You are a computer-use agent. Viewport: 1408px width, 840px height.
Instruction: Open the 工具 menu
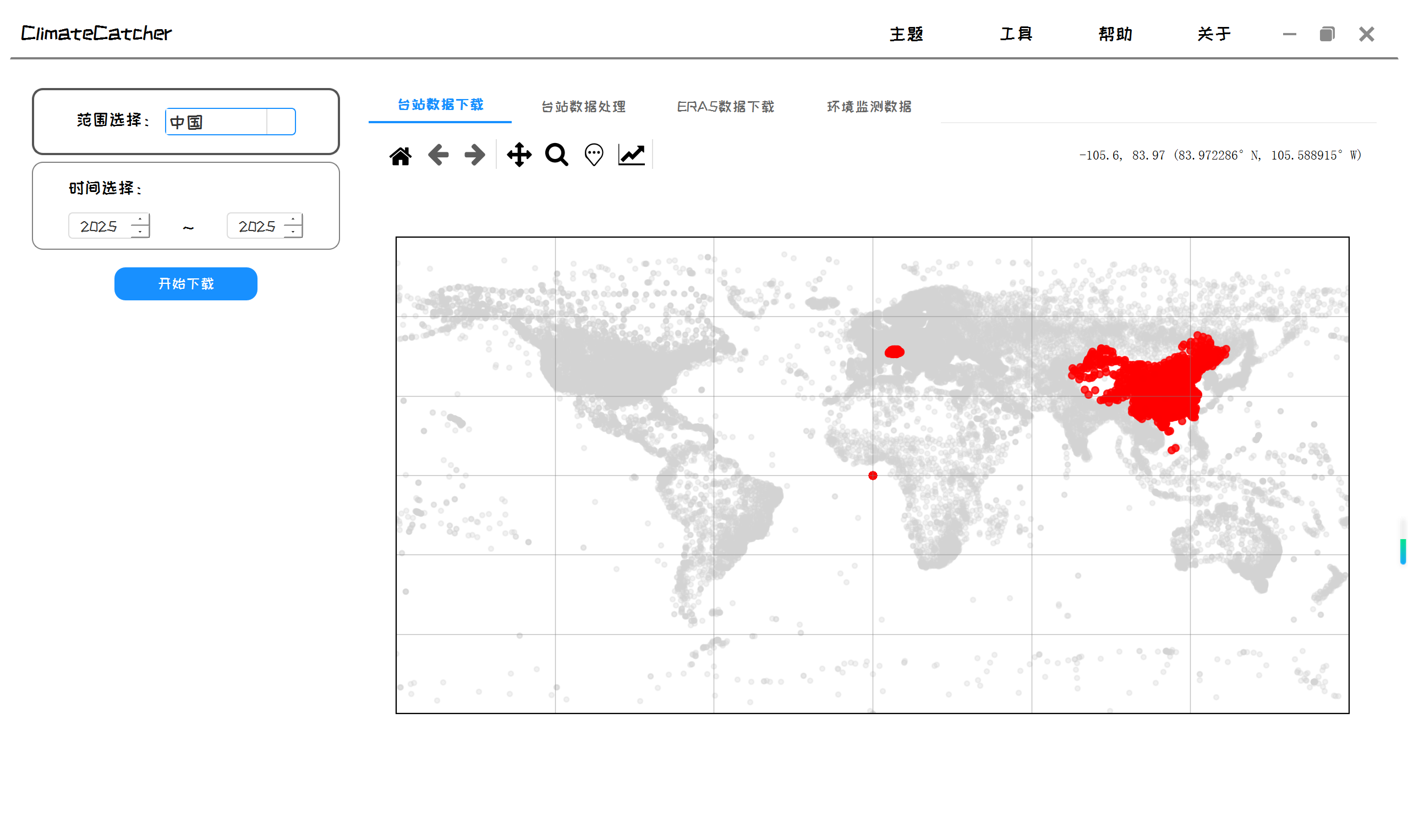(x=1016, y=34)
